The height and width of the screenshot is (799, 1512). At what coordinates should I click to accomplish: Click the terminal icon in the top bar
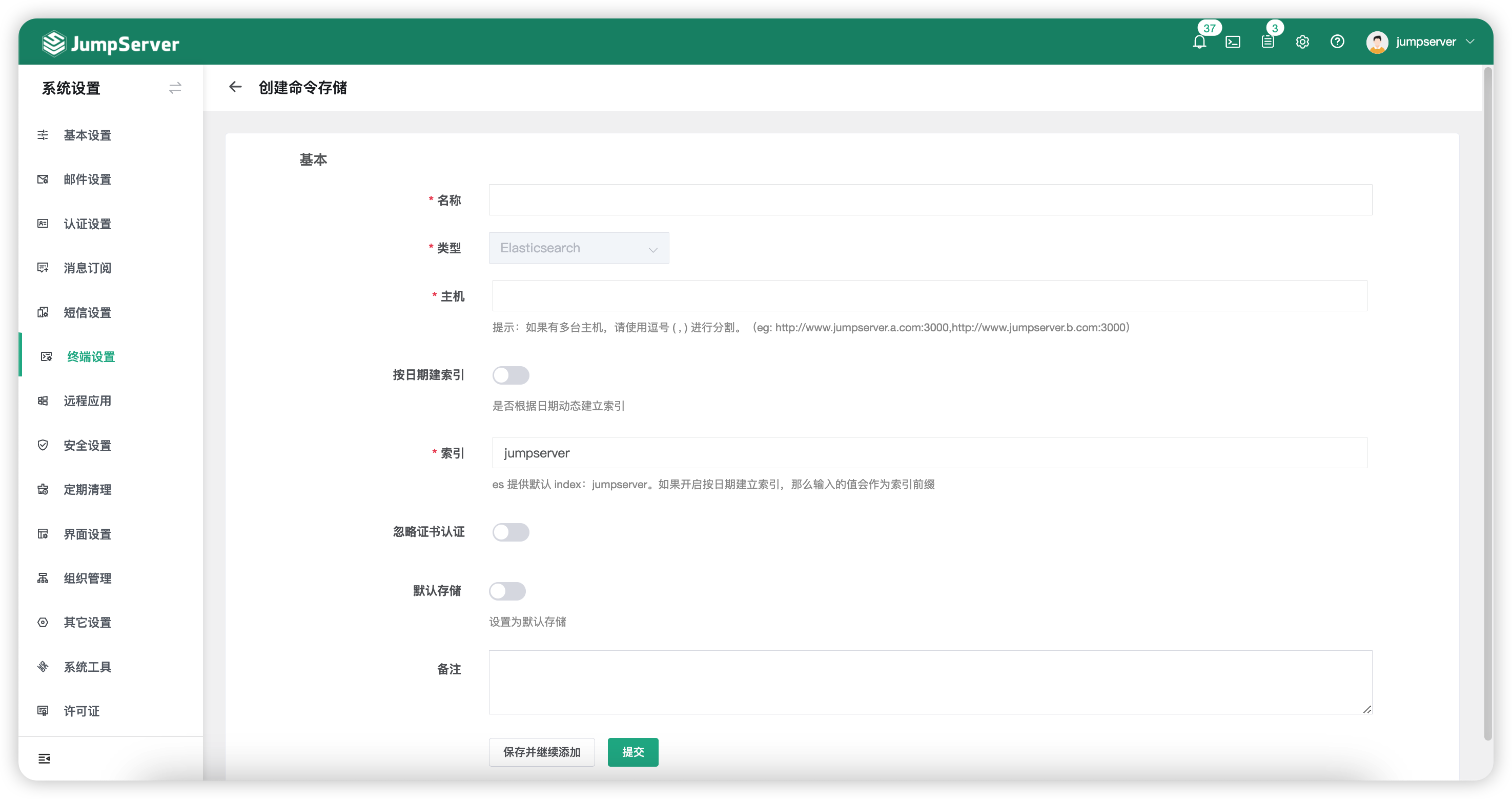pyautogui.click(x=1233, y=42)
